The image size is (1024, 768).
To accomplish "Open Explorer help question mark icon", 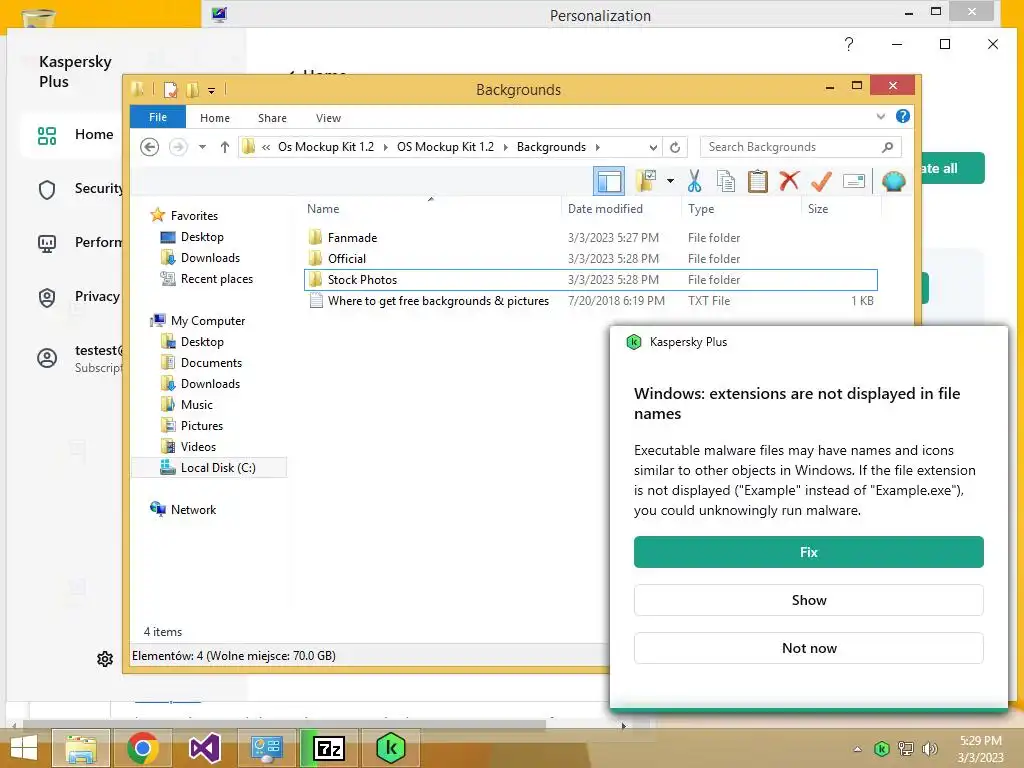I will tap(903, 116).
